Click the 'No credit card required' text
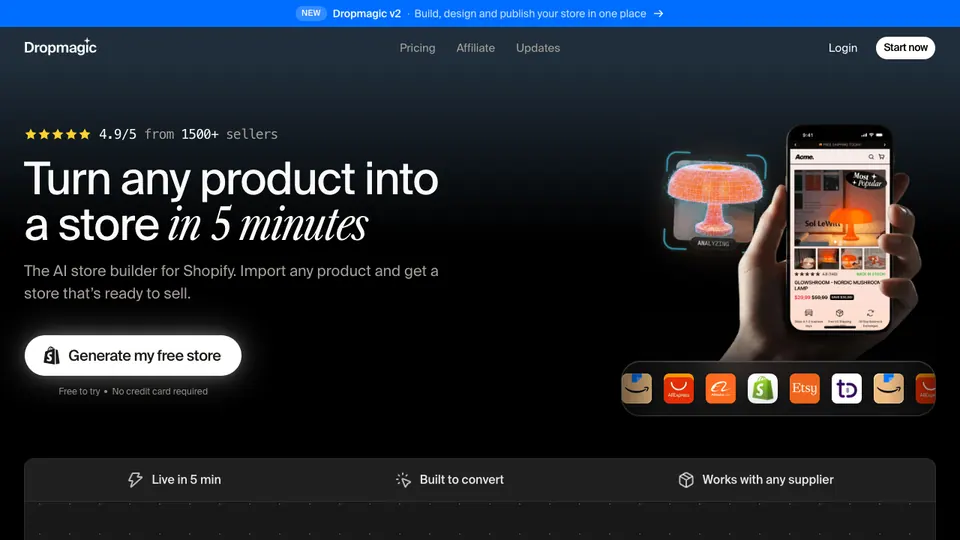960x540 pixels. (160, 391)
